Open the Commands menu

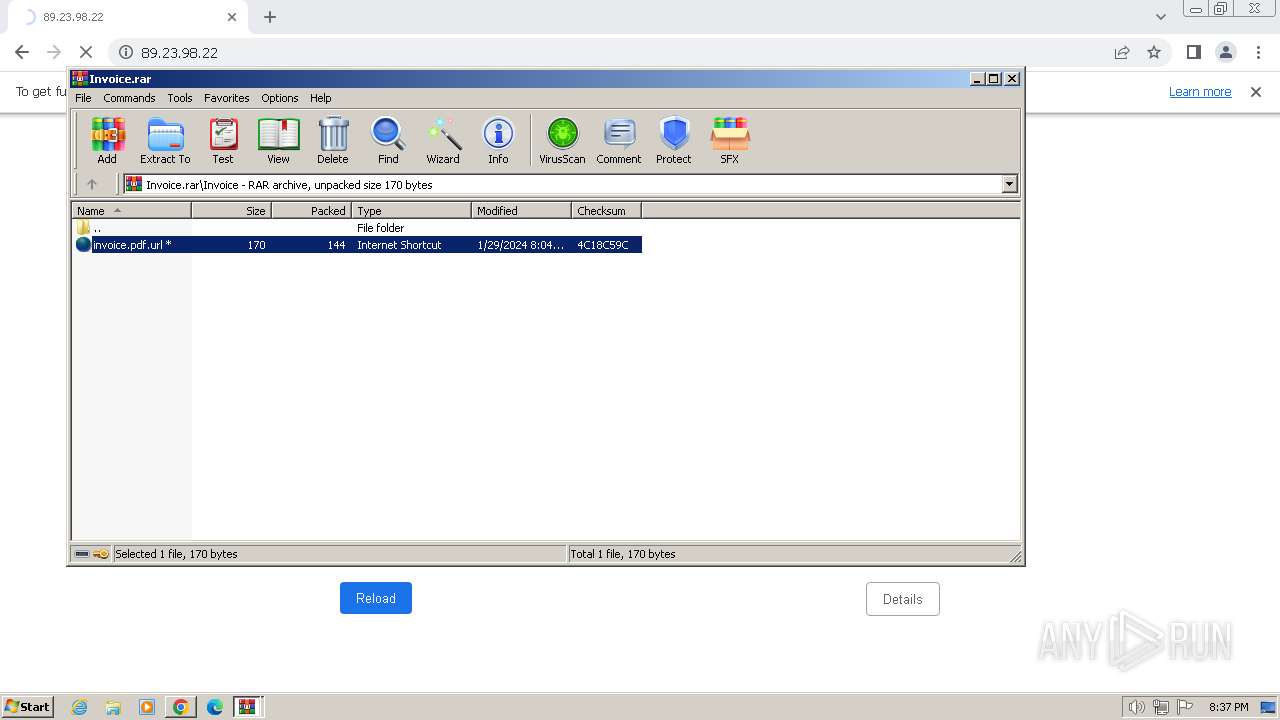[x=129, y=98]
